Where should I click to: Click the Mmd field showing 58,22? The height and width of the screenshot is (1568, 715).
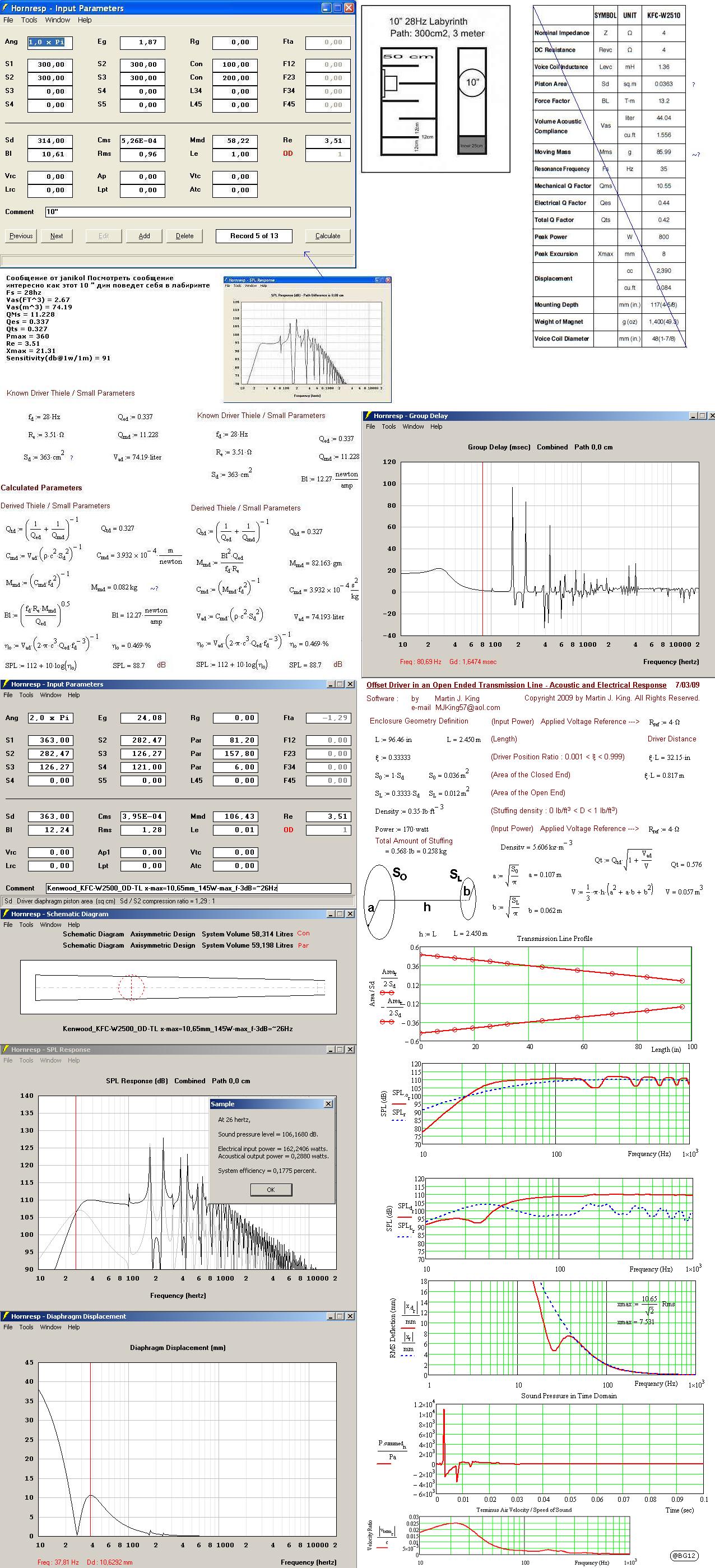pyautogui.click(x=235, y=141)
